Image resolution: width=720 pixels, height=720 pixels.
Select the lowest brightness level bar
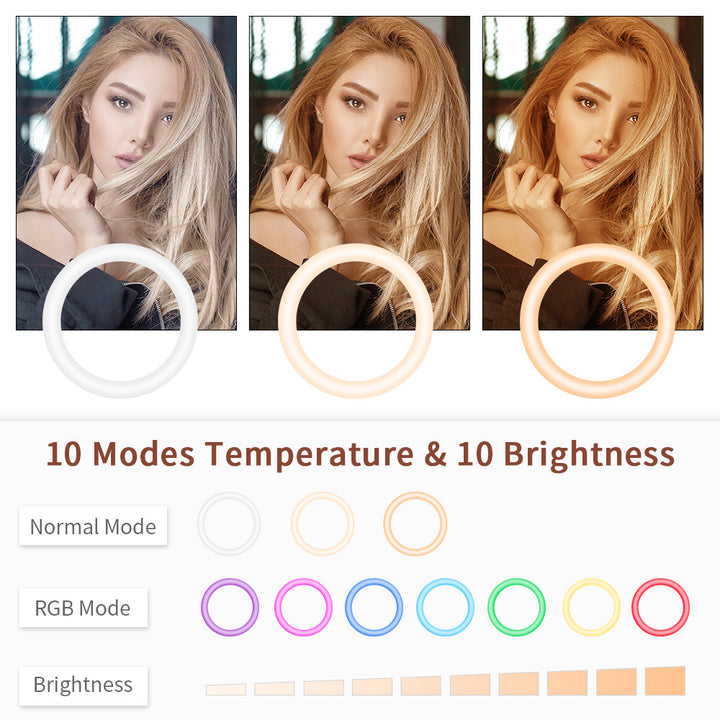click(x=226, y=689)
